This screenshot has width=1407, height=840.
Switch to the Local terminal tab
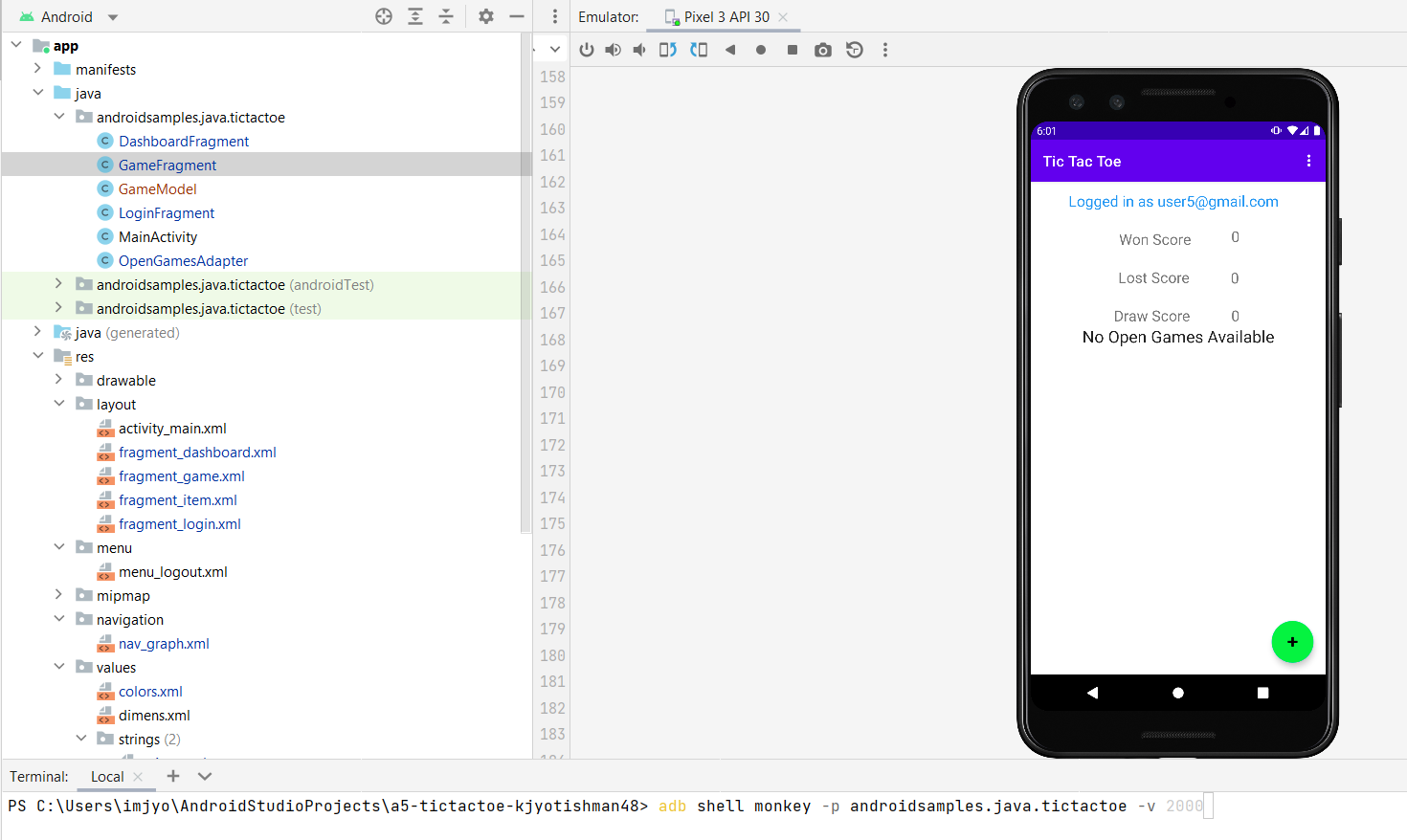(x=107, y=777)
